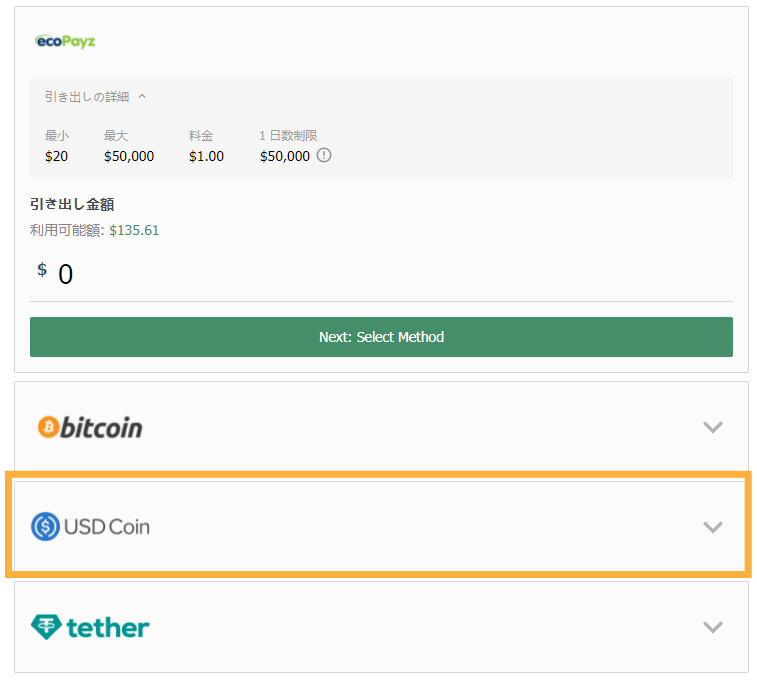Click the 料金 $1.00 fee value
This screenshot has width=757, height=686.
[206, 156]
